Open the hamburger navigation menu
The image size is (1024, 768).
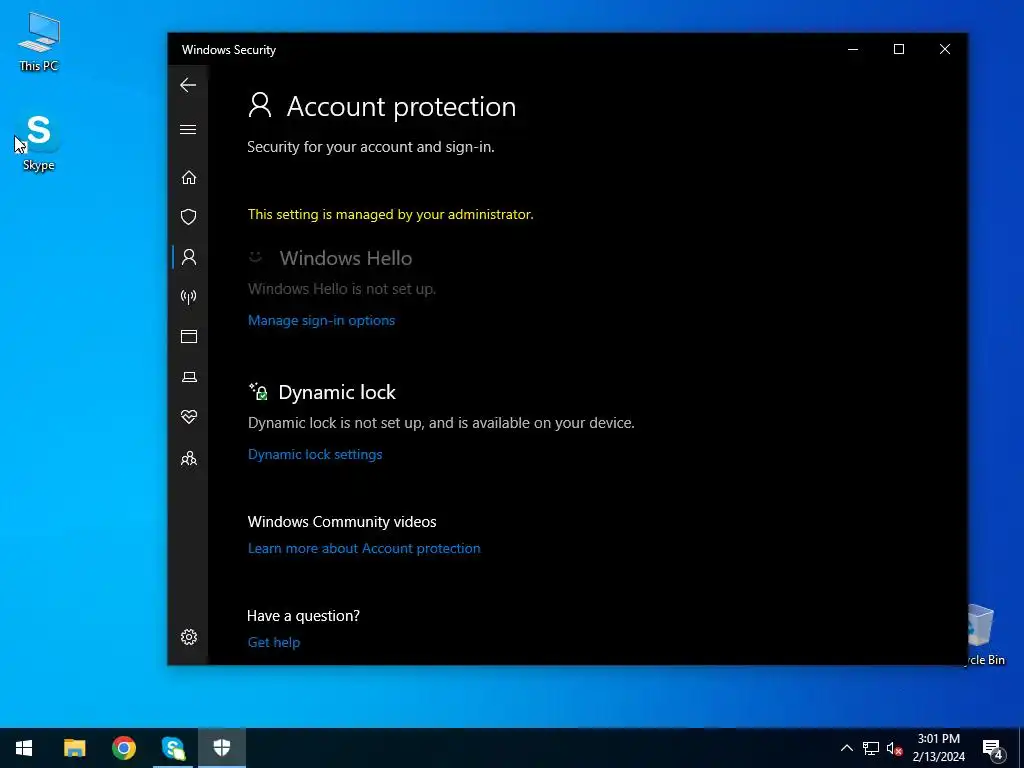[188, 129]
